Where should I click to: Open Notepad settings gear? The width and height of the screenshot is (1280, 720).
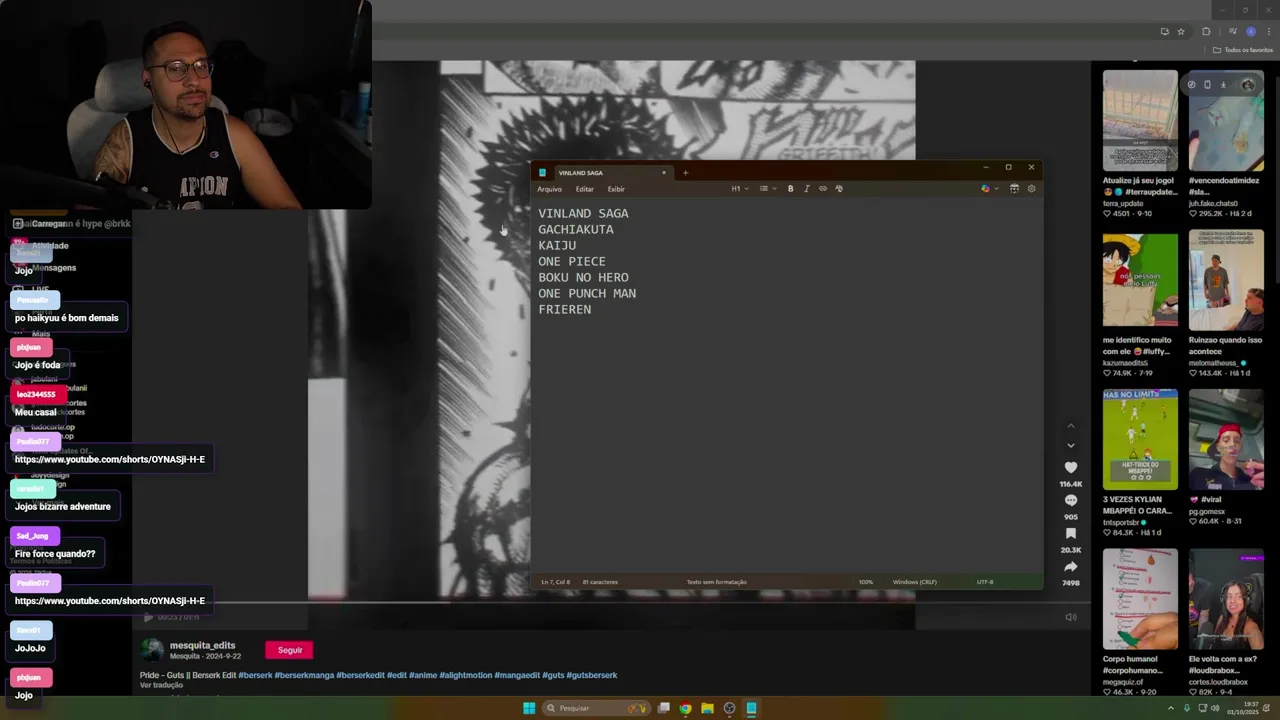[1031, 189]
